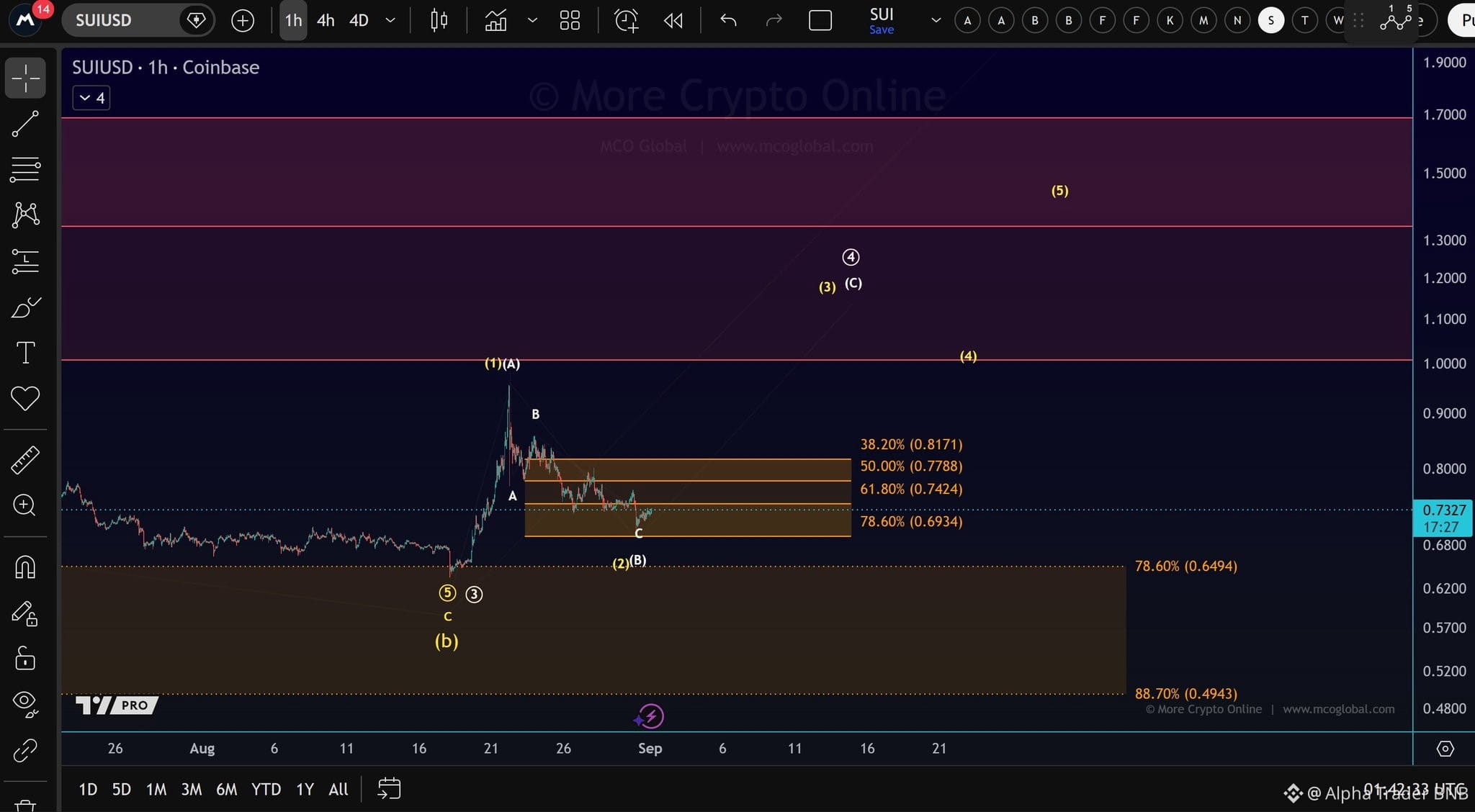Select the brush drawing tool
The width and height of the screenshot is (1475, 812).
(25, 308)
